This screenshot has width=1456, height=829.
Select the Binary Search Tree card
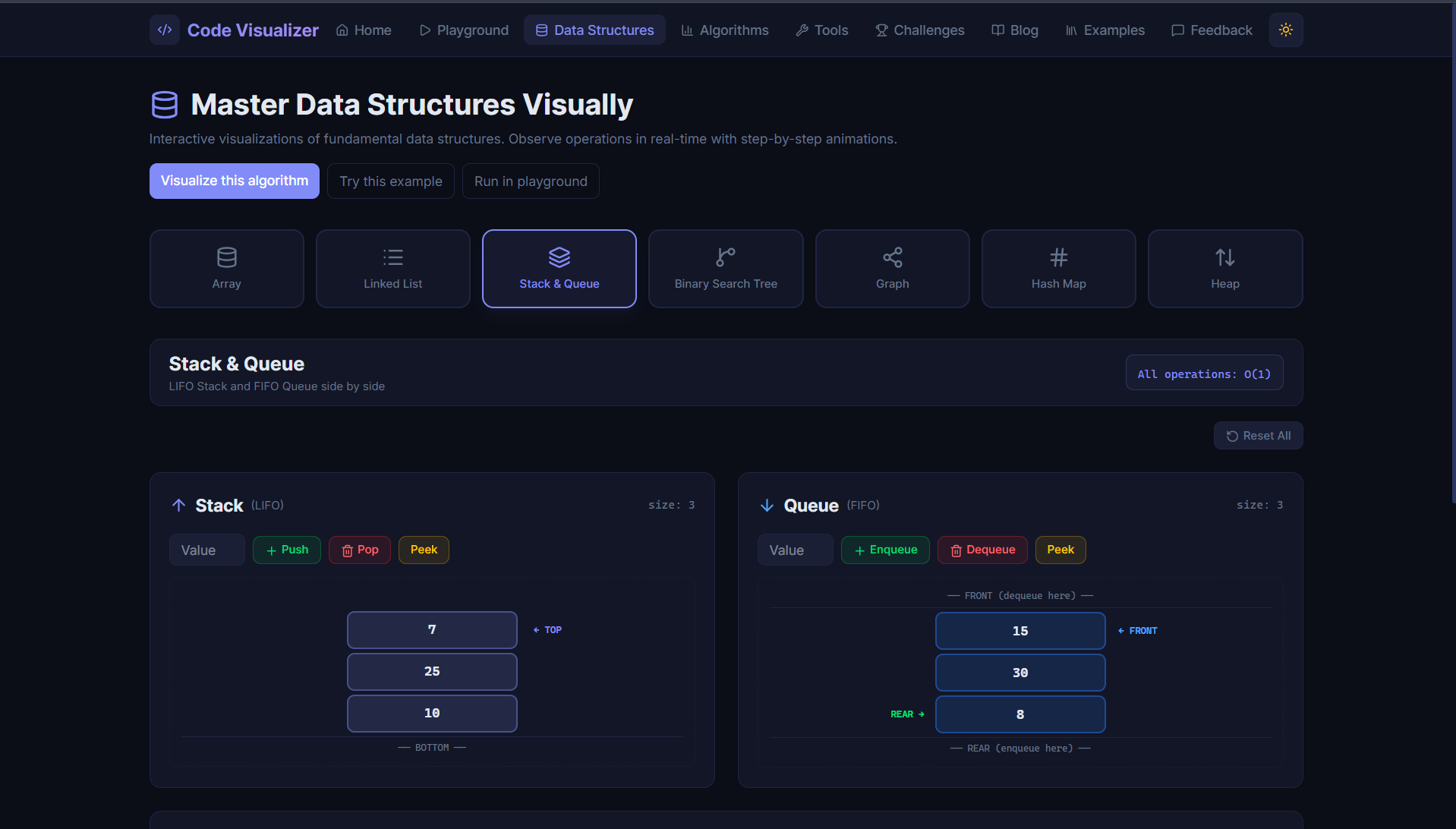click(x=726, y=269)
